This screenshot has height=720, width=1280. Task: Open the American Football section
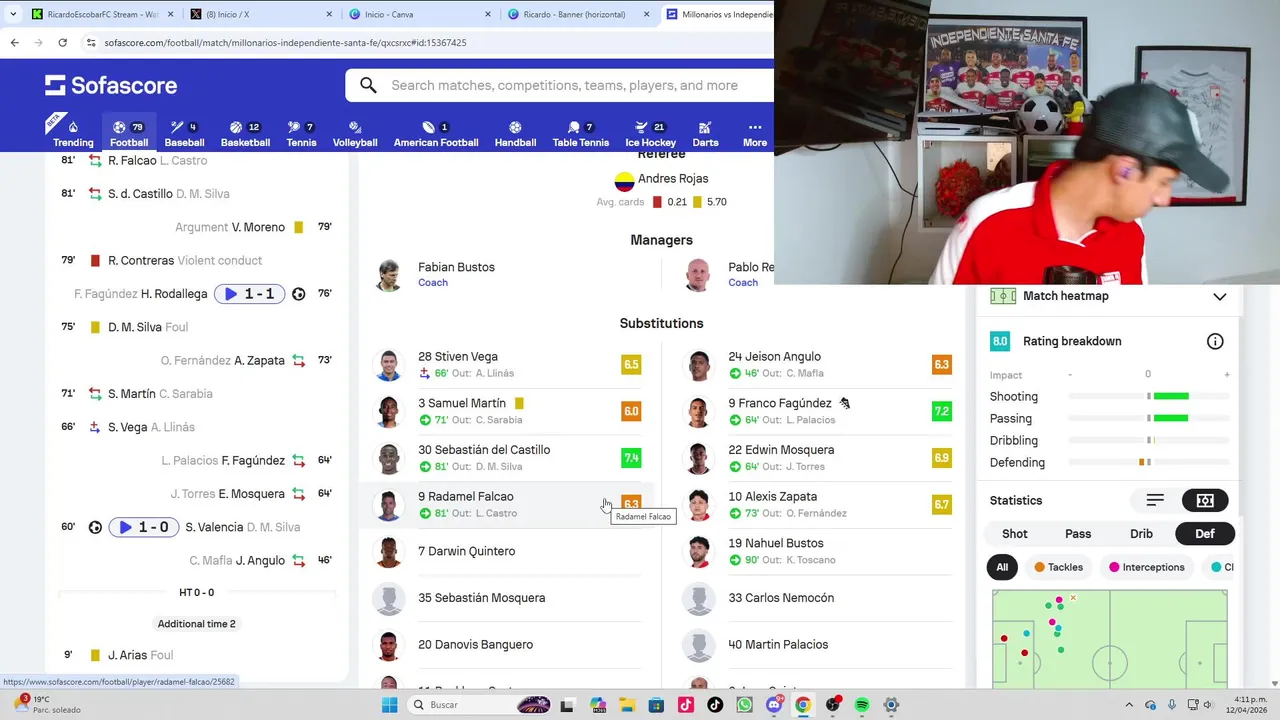pos(436,134)
